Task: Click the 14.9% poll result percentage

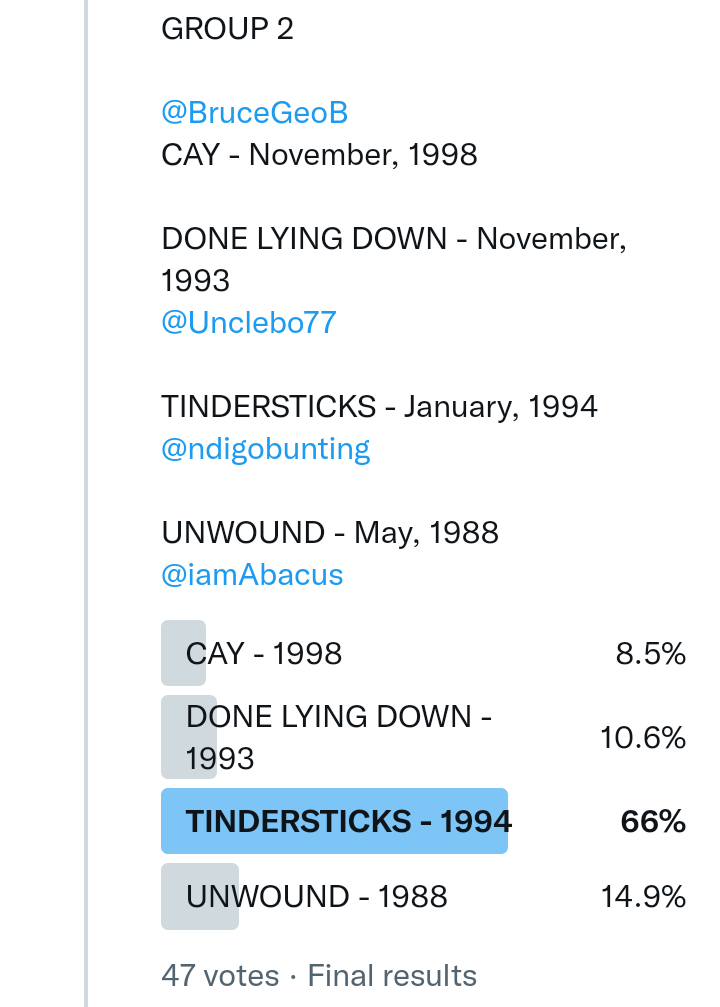Action: click(642, 897)
